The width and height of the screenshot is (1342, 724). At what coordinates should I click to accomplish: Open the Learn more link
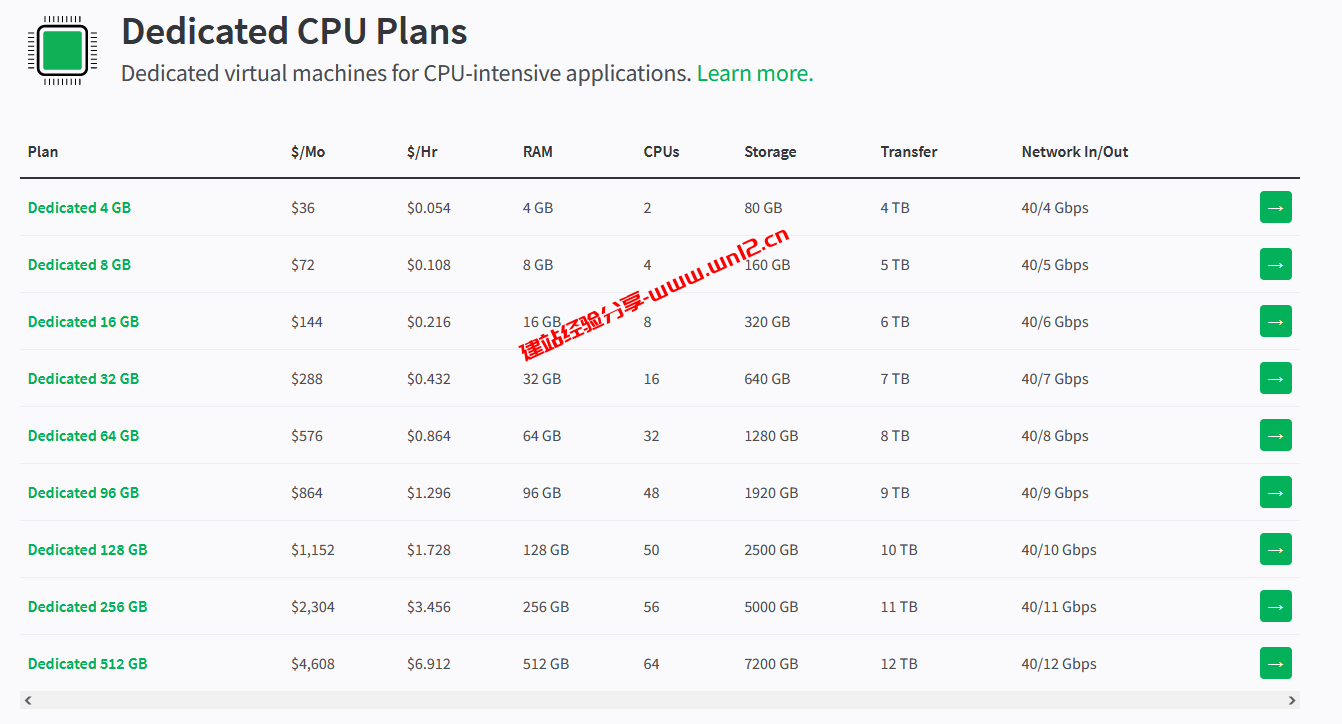(x=755, y=74)
